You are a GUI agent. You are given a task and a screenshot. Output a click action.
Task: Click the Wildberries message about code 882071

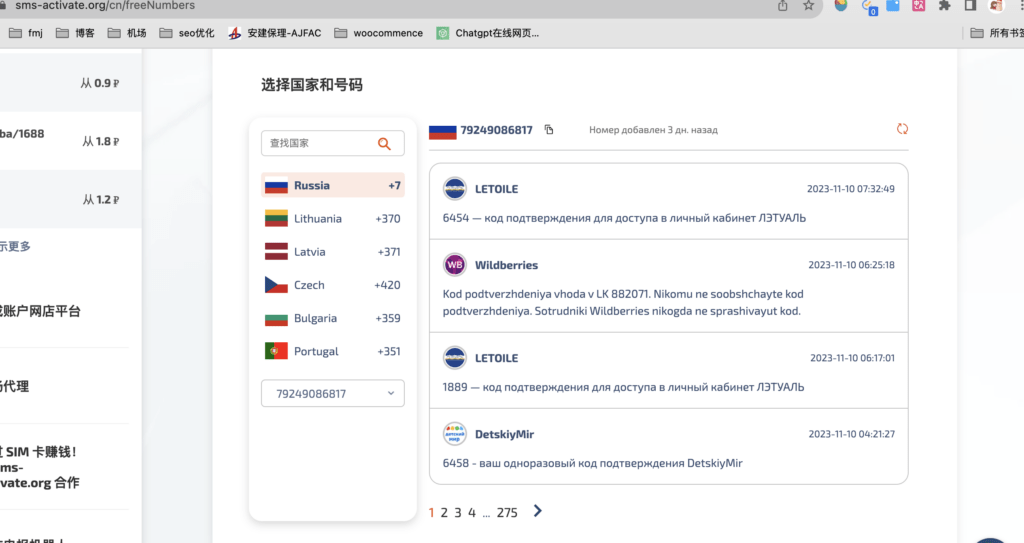click(x=623, y=303)
